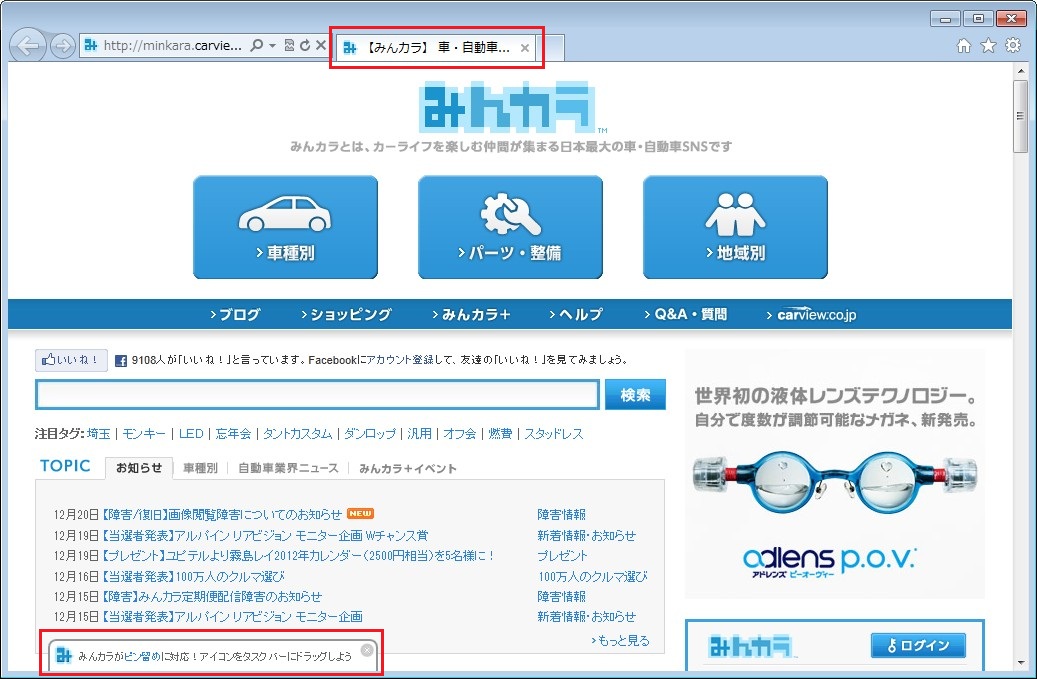Switch to みんカラ+イベント topic tab

click(407, 468)
